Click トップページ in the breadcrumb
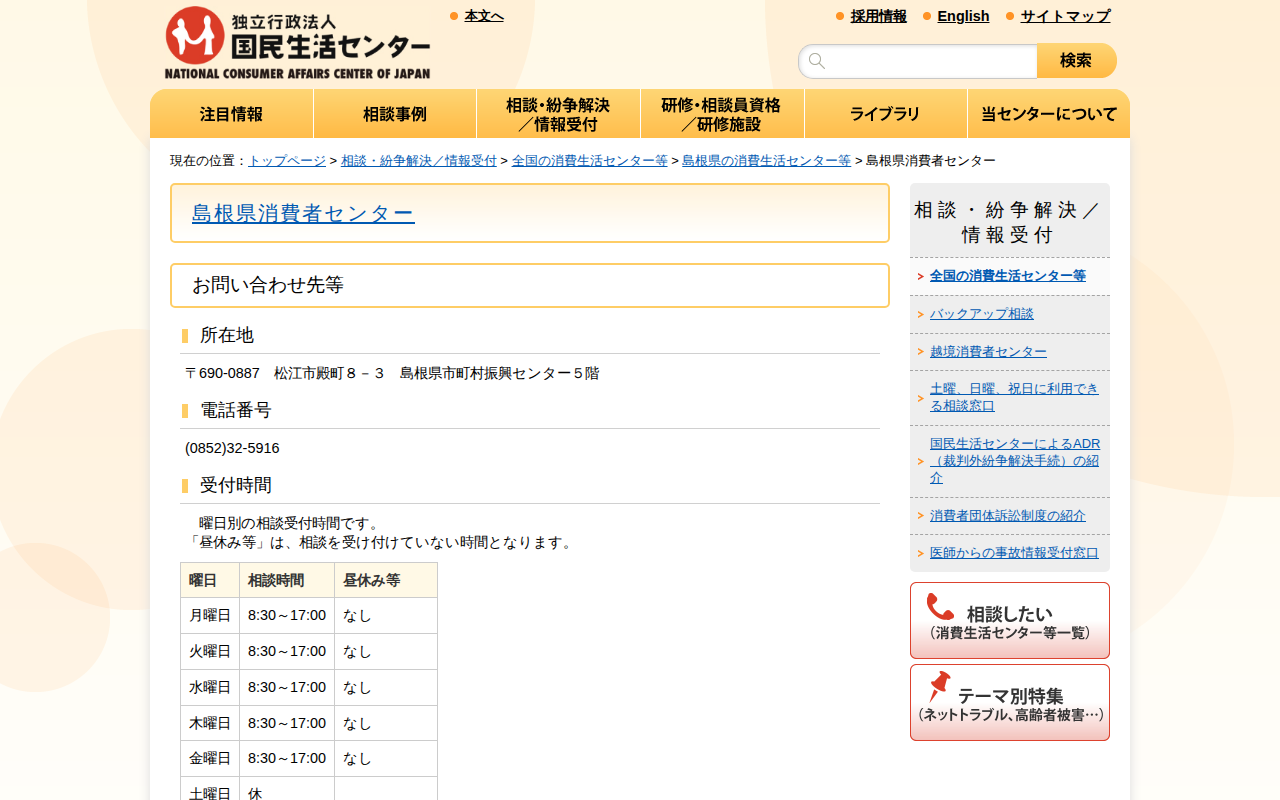Image resolution: width=1280 pixels, height=800 pixels. 287,161
